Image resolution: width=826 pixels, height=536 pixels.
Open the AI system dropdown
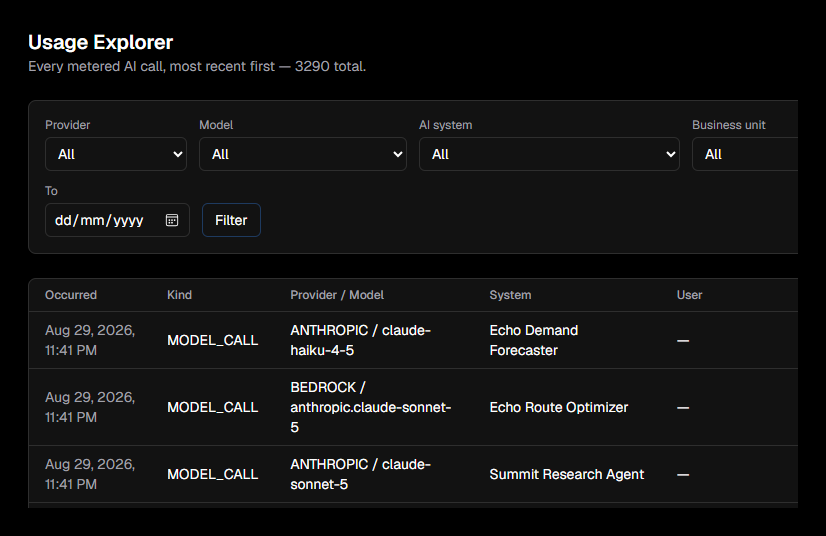coord(549,154)
